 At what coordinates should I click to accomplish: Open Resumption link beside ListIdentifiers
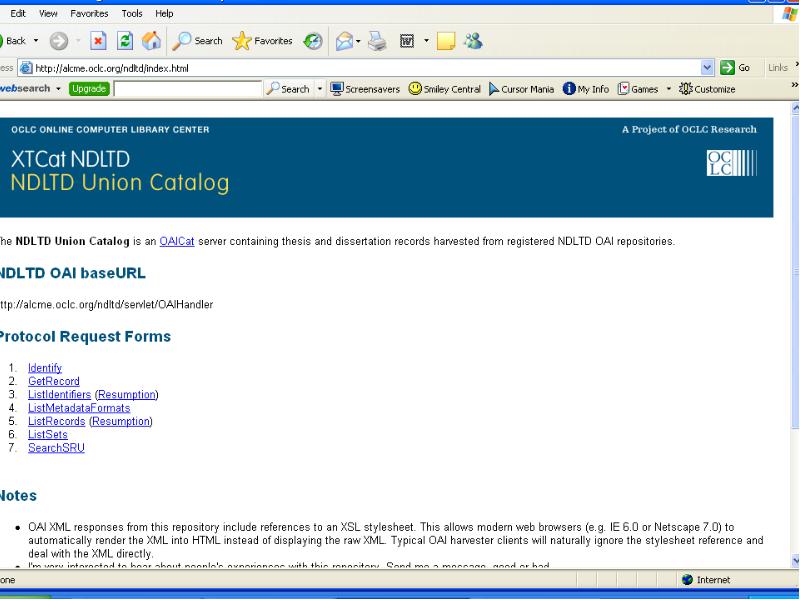(127, 394)
